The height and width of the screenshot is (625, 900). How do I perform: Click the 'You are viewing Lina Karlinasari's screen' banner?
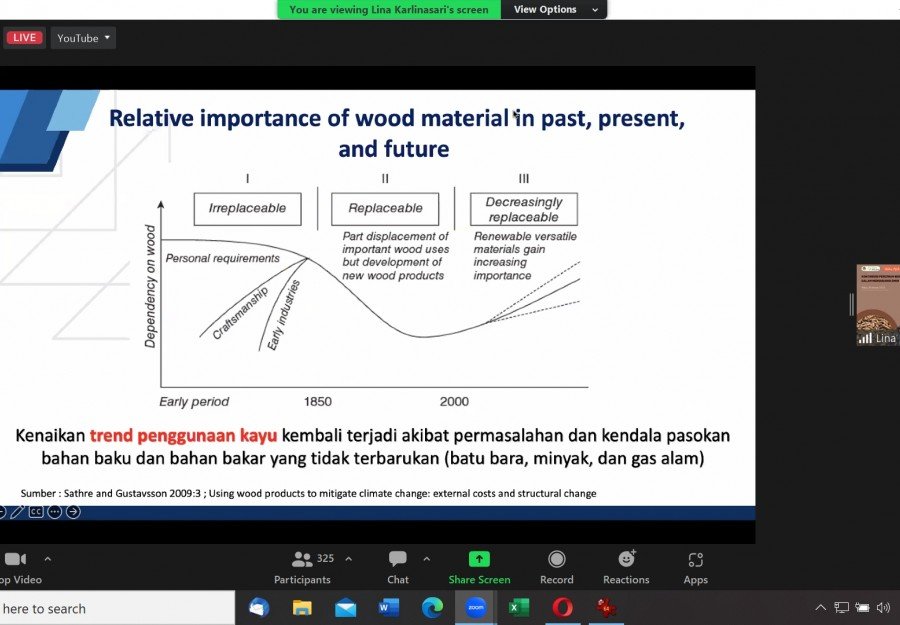(x=389, y=9)
